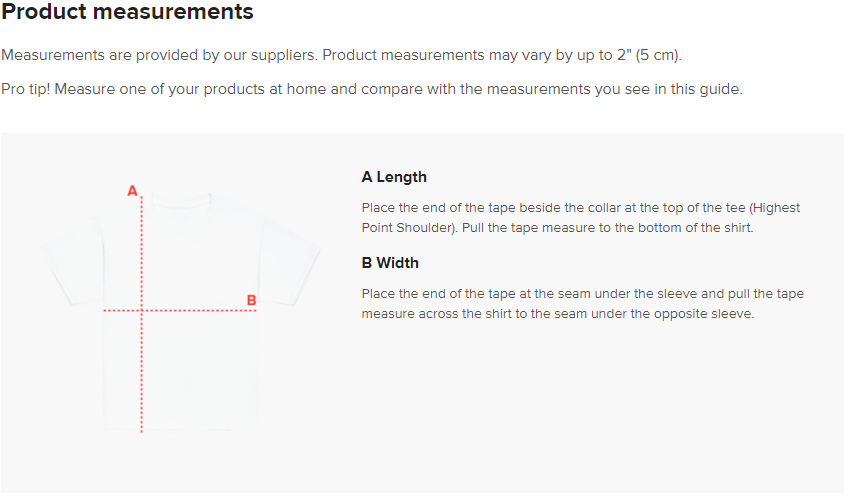
Task: Click the t-shirt collar in the diagram
Action: tap(180, 198)
